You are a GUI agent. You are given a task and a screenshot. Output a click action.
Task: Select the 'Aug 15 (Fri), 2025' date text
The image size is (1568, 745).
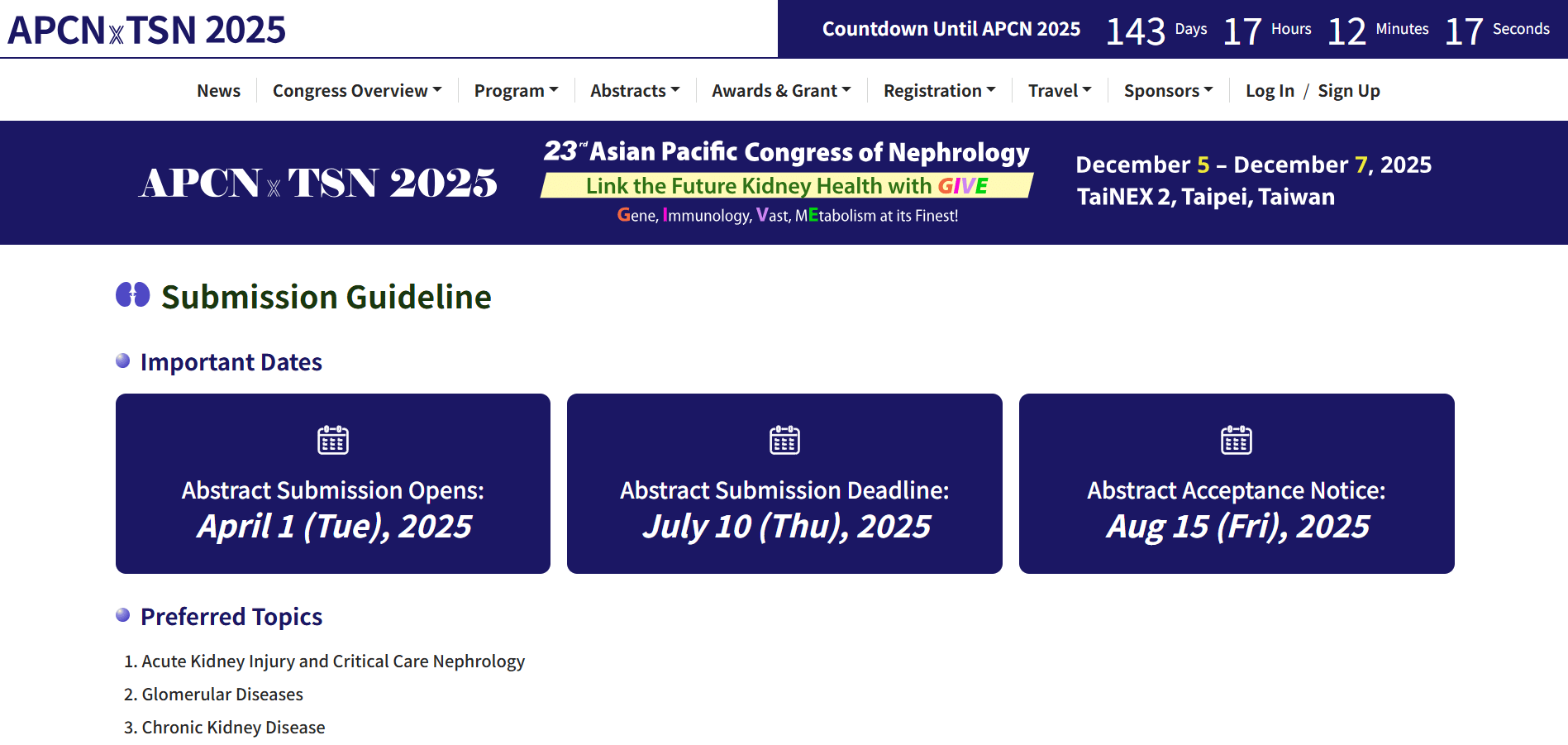click(x=1237, y=527)
